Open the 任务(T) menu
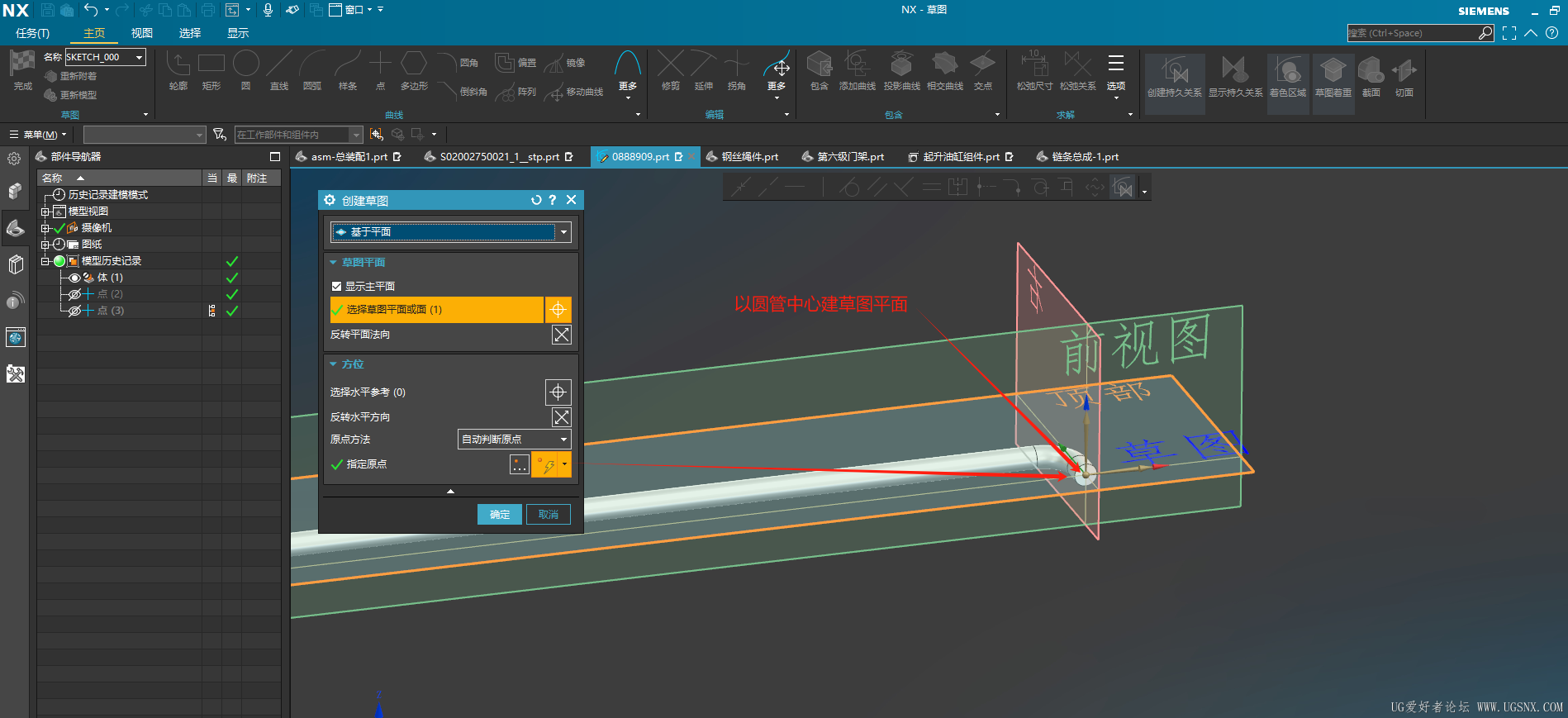 [x=32, y=33]
